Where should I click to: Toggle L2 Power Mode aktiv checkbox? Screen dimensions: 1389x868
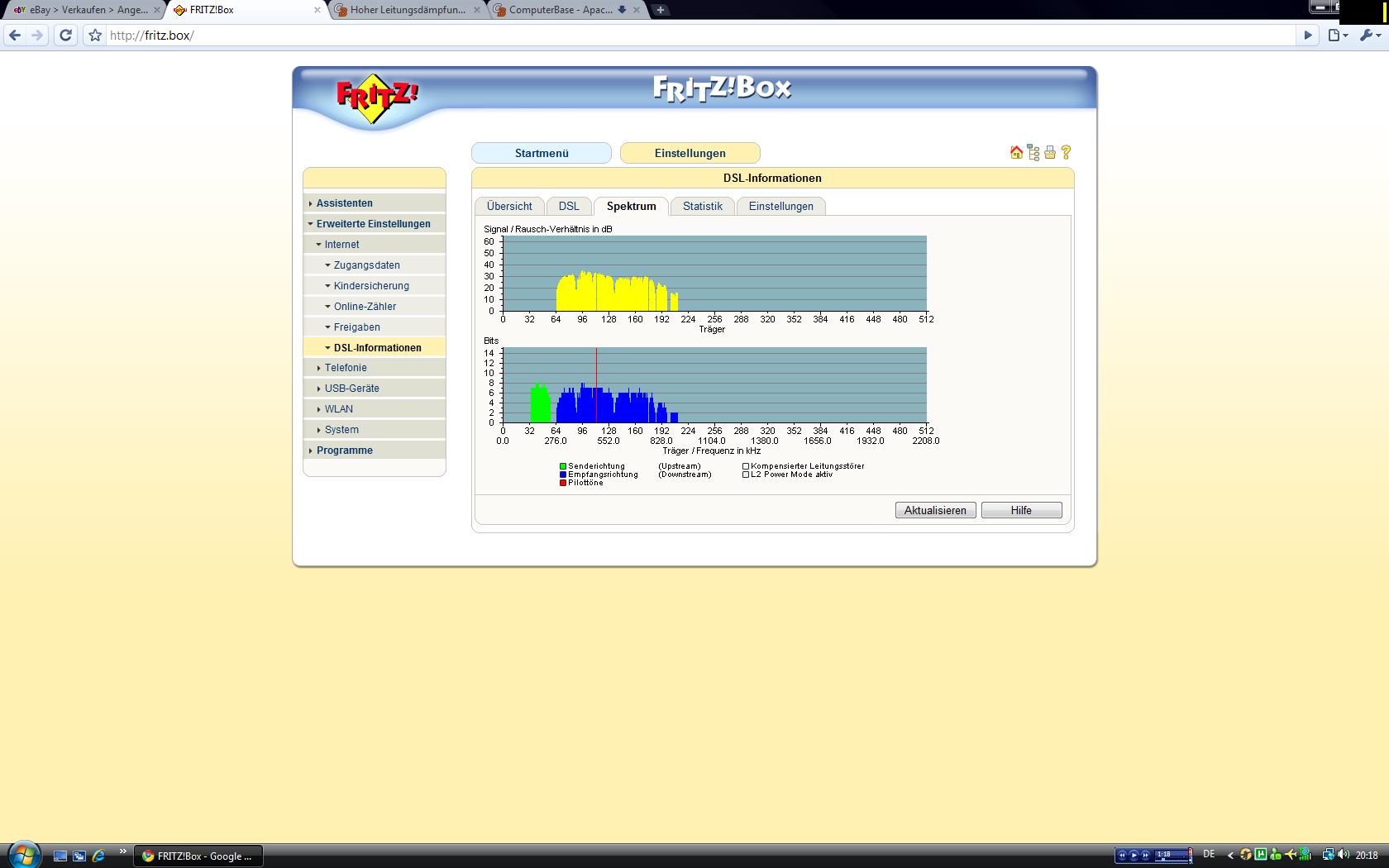pos(746,475)
